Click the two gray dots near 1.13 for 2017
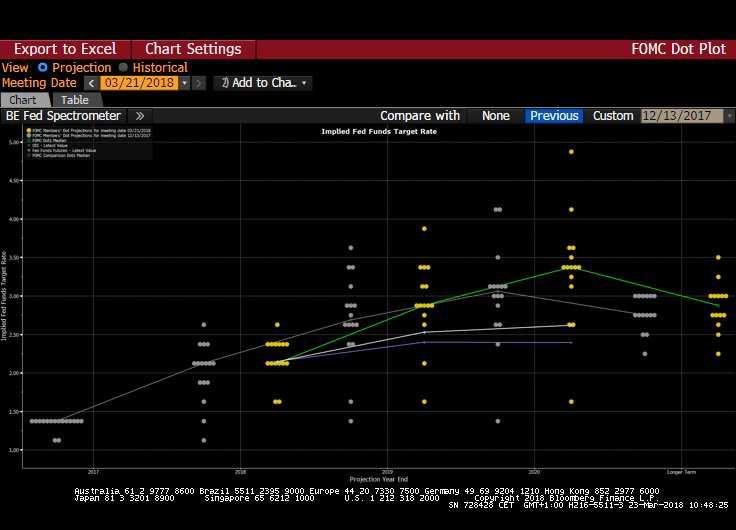Screen dimensions: 736x530 pos(57,440)
